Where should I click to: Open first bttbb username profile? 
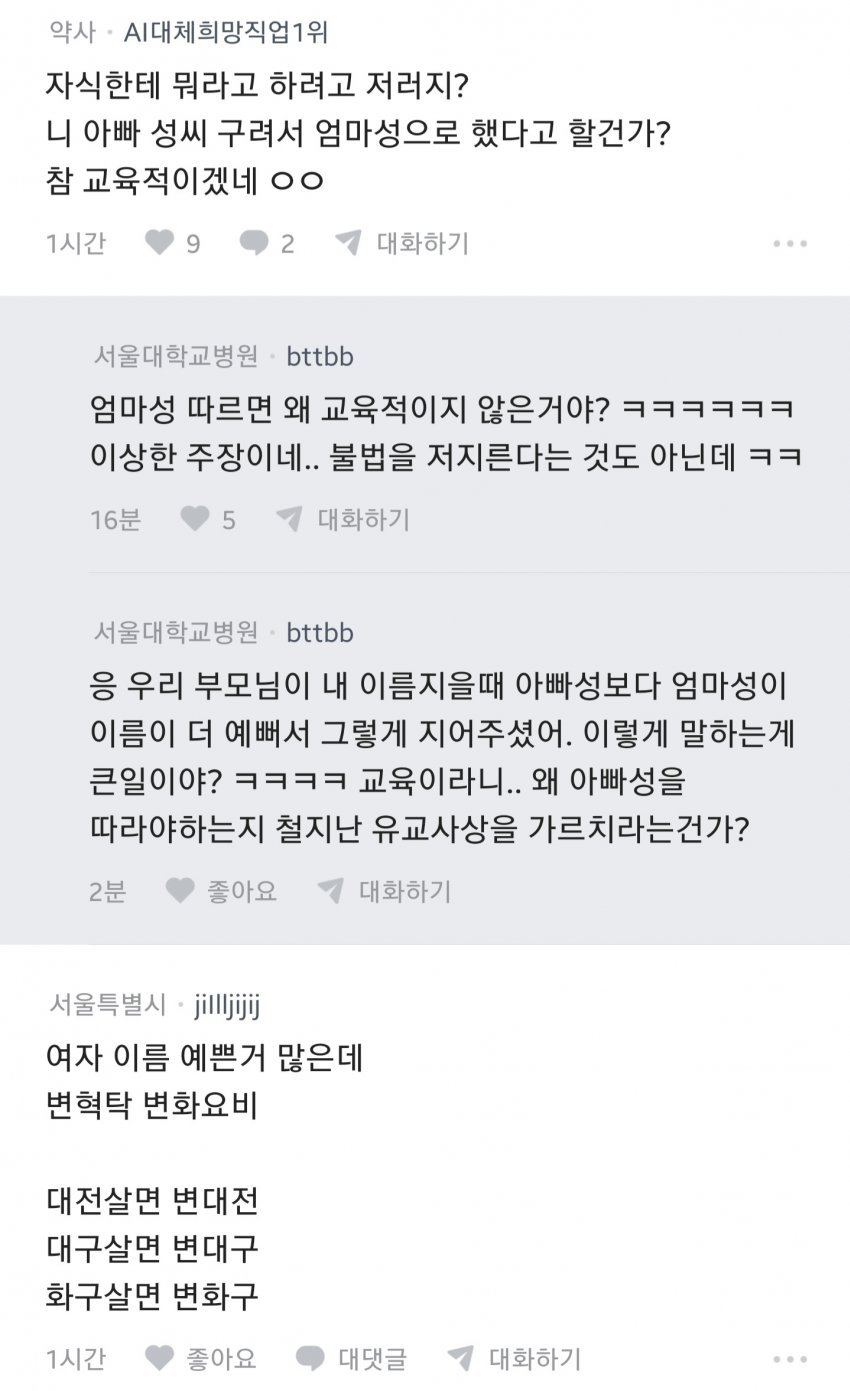pyautogui.click(x=320, y=356)
